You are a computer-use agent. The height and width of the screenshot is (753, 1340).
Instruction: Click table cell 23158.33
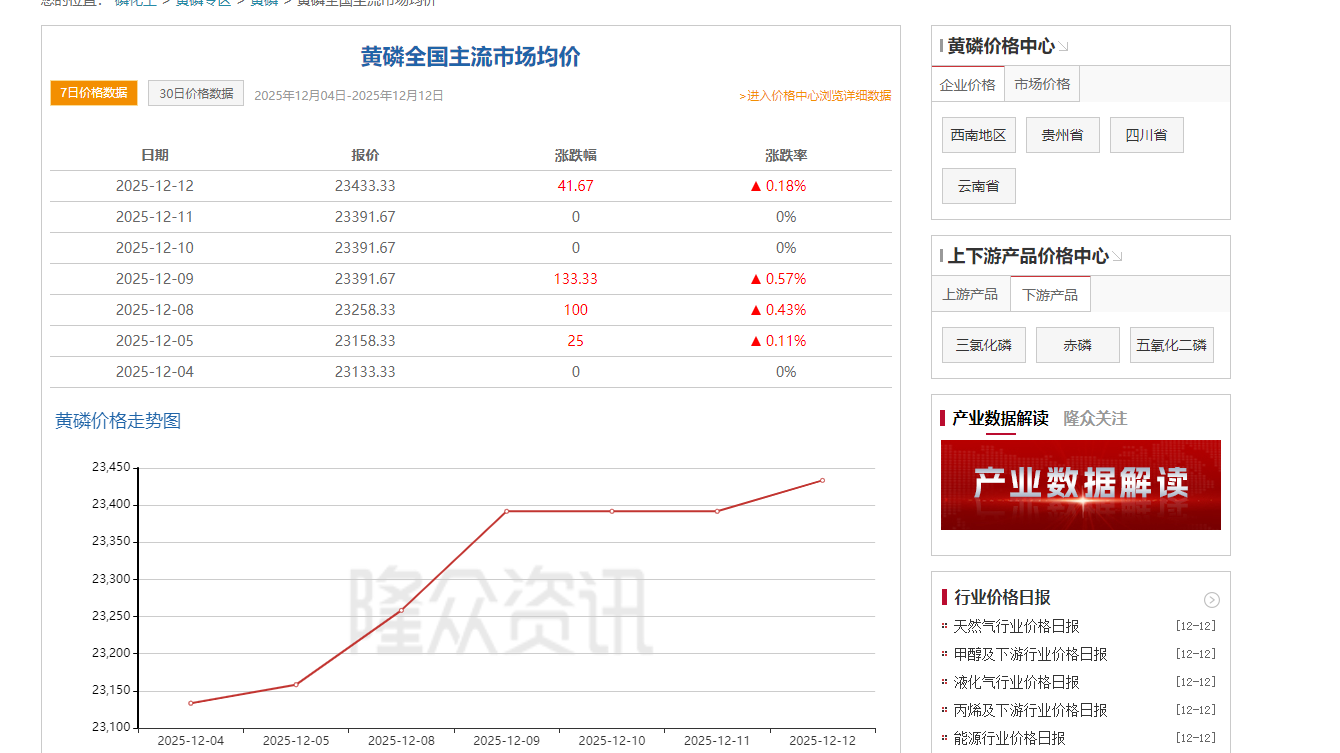point(365,341)
